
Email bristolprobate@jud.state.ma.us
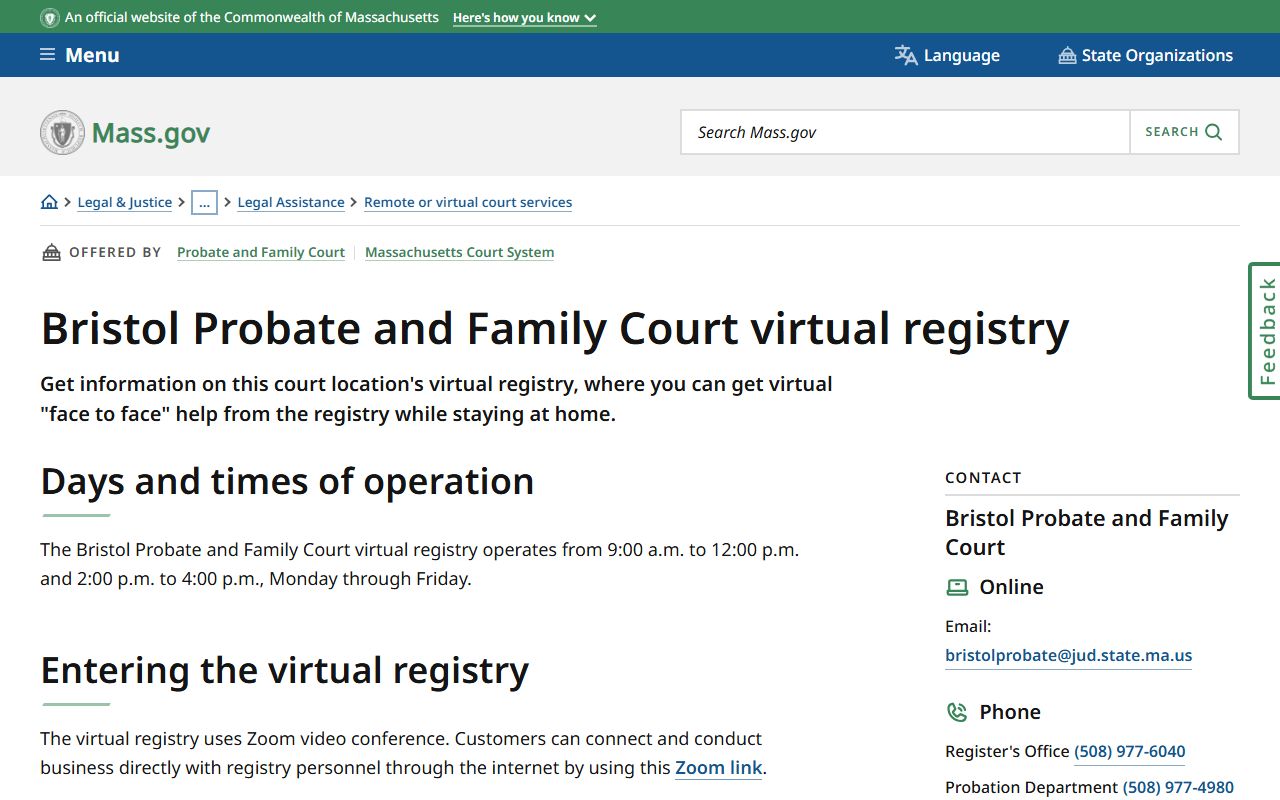[1069, 656]
